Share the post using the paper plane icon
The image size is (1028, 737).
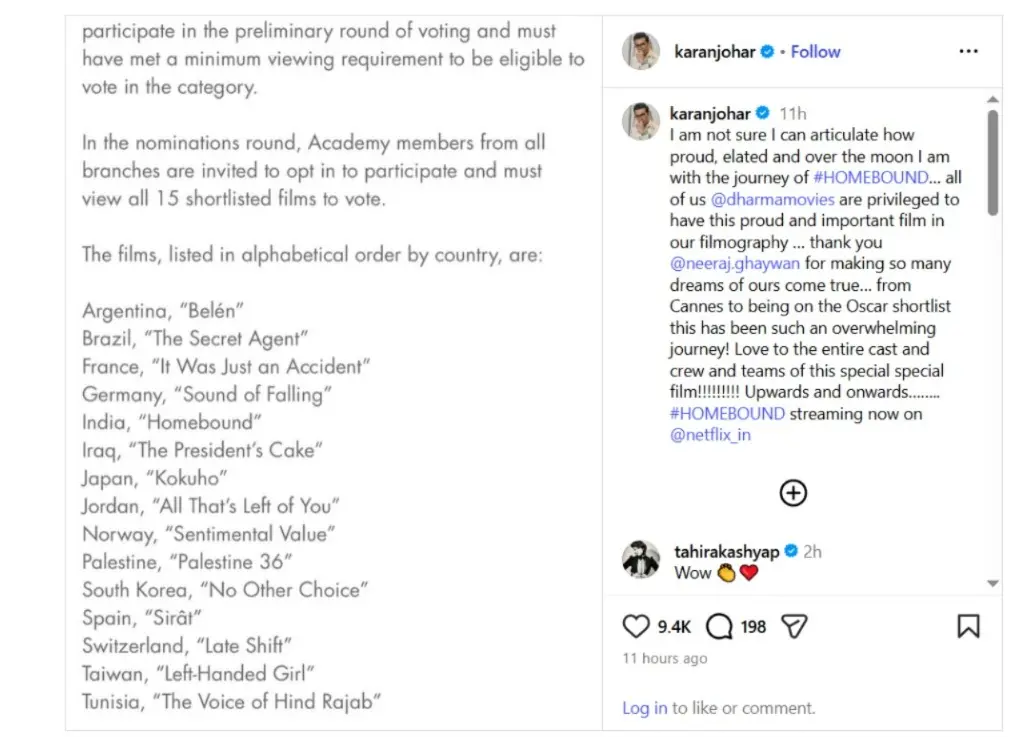[794, 627]
